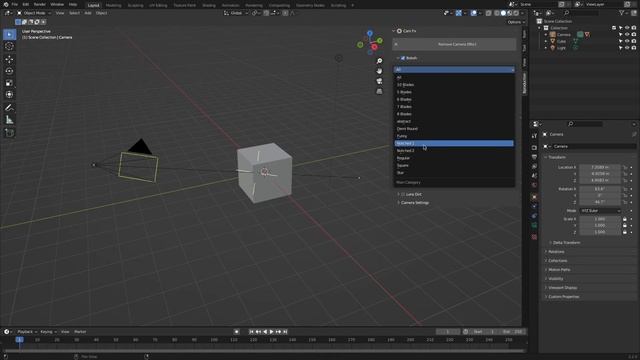640x360 pixels.
Task: Click the viewport Options button
Action: 516,22
